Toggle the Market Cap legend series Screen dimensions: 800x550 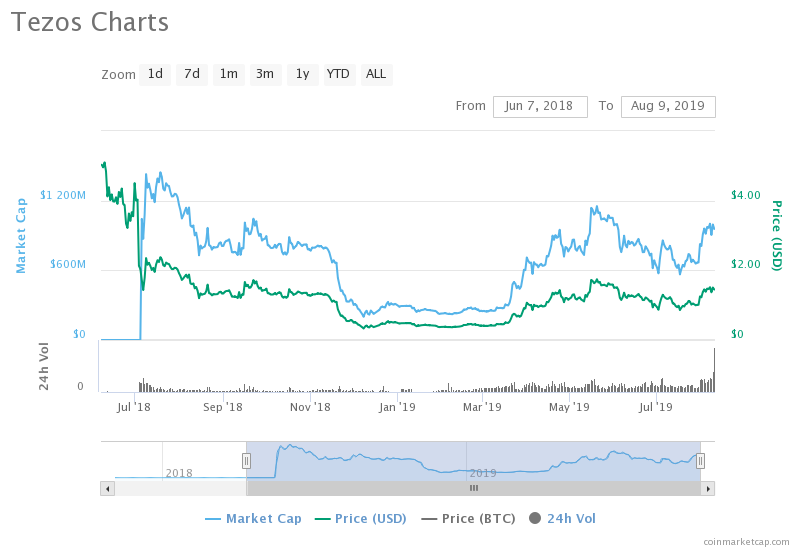coord(253,519)
